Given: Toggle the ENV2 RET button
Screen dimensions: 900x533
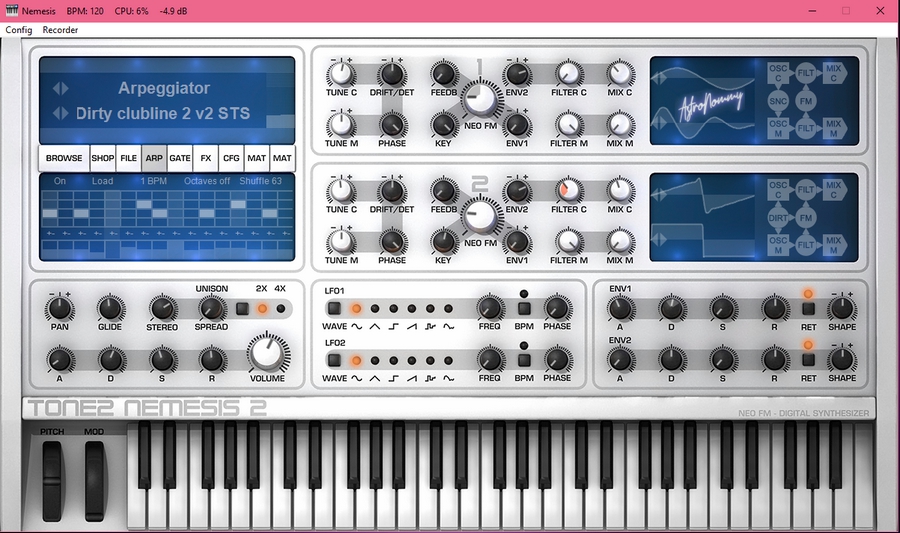Looking at the screenshot, I should (808, 360).
